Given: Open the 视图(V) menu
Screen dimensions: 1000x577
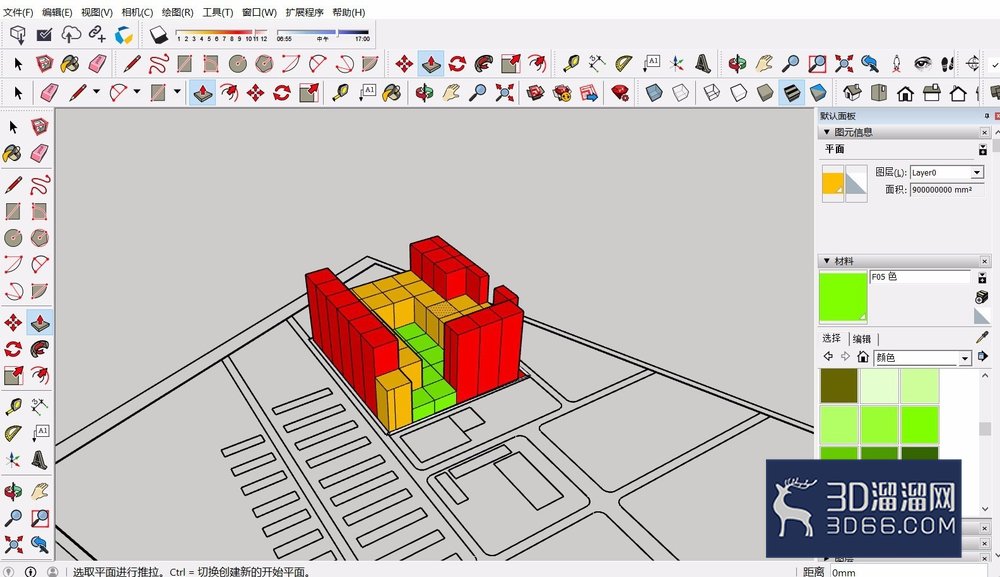Looking at the screenshot, I should [x=96, y=12].
